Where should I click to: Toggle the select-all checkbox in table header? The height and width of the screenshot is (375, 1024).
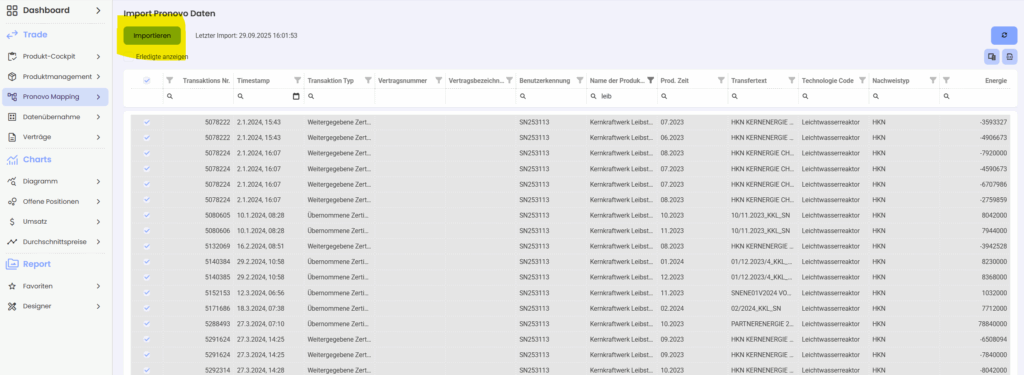click(x=146, y=80)
